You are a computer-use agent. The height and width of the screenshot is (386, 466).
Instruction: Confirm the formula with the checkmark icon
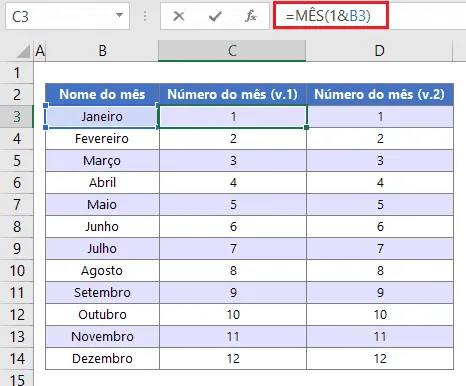(215, 16)
